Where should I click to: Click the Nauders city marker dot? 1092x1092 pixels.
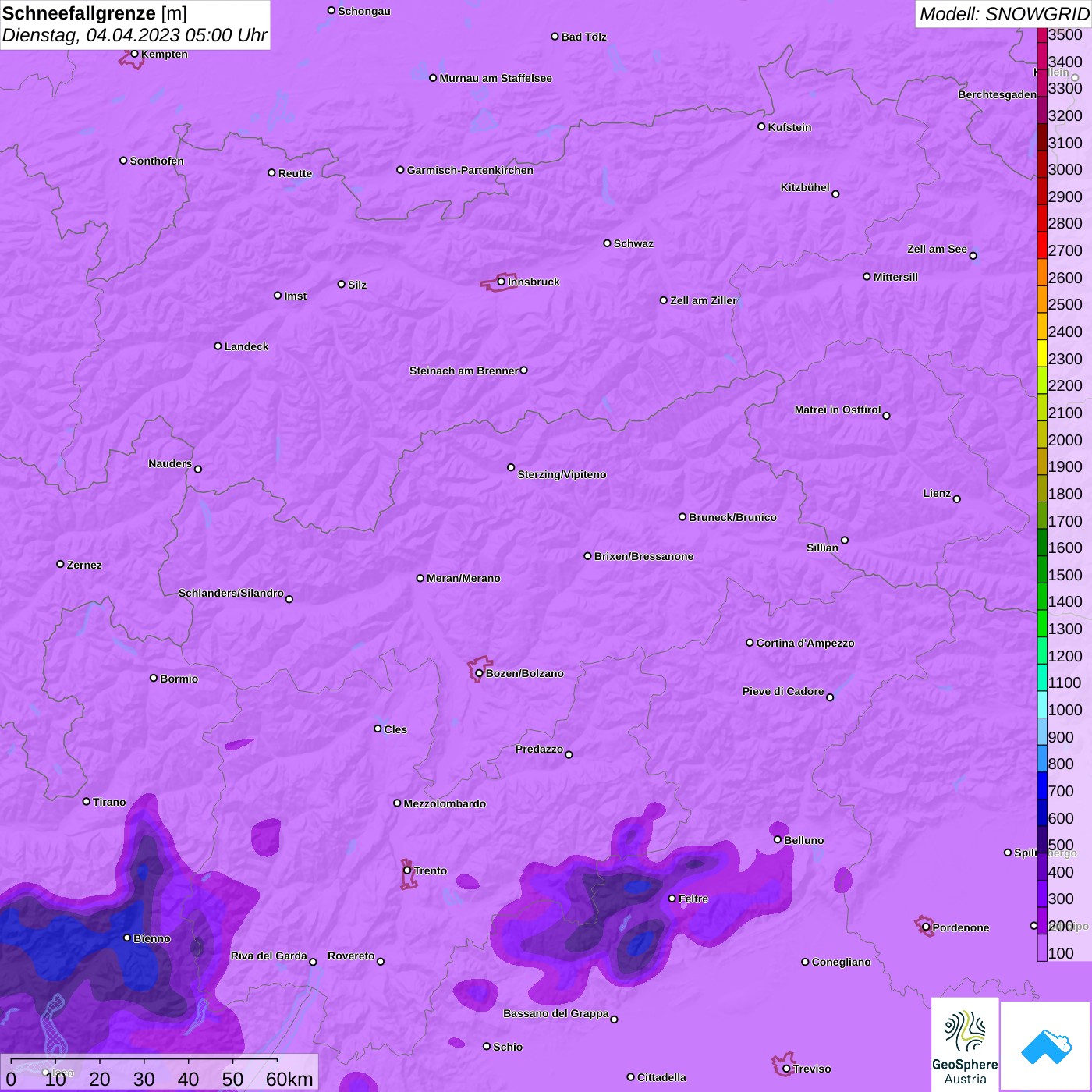point(198,469)
